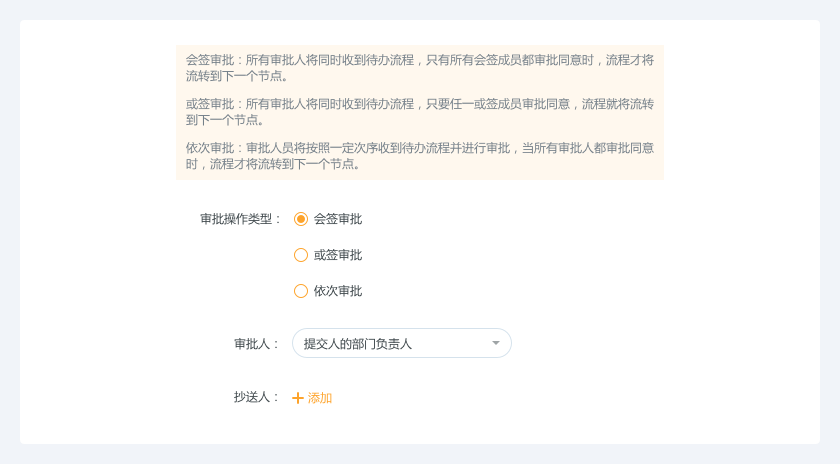840x464 pixels.
Task: Click the 依次审批 option label text
Action: 338,291
